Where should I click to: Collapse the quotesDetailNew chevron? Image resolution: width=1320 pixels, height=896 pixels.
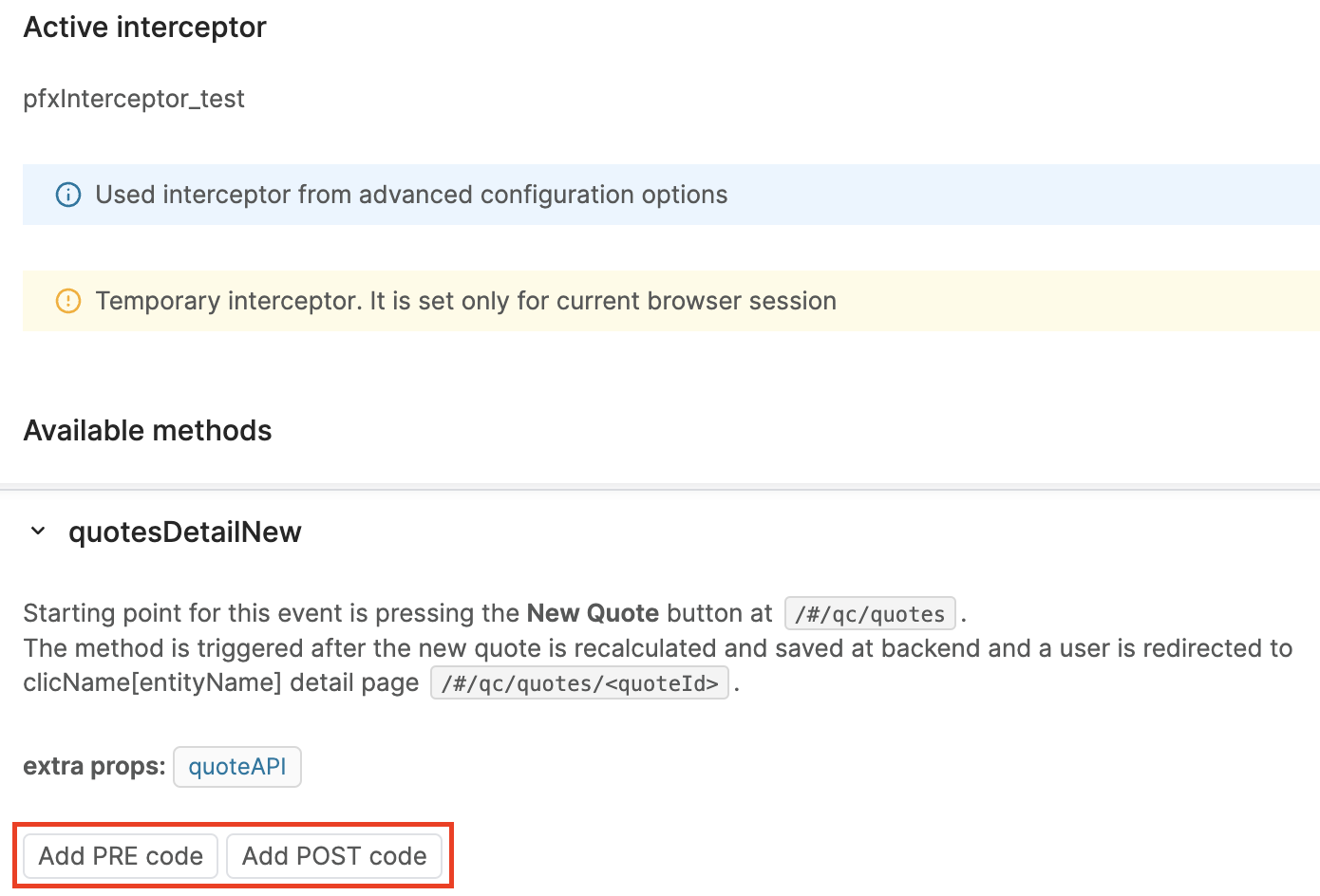38,532
